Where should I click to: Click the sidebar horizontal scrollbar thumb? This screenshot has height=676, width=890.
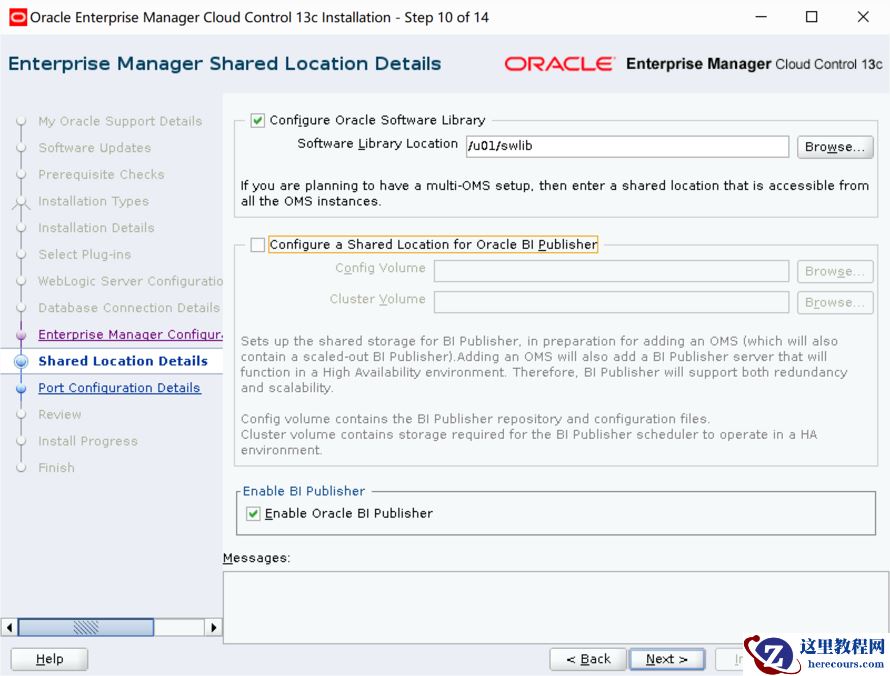pyautogui.click(x=86, y=628)
